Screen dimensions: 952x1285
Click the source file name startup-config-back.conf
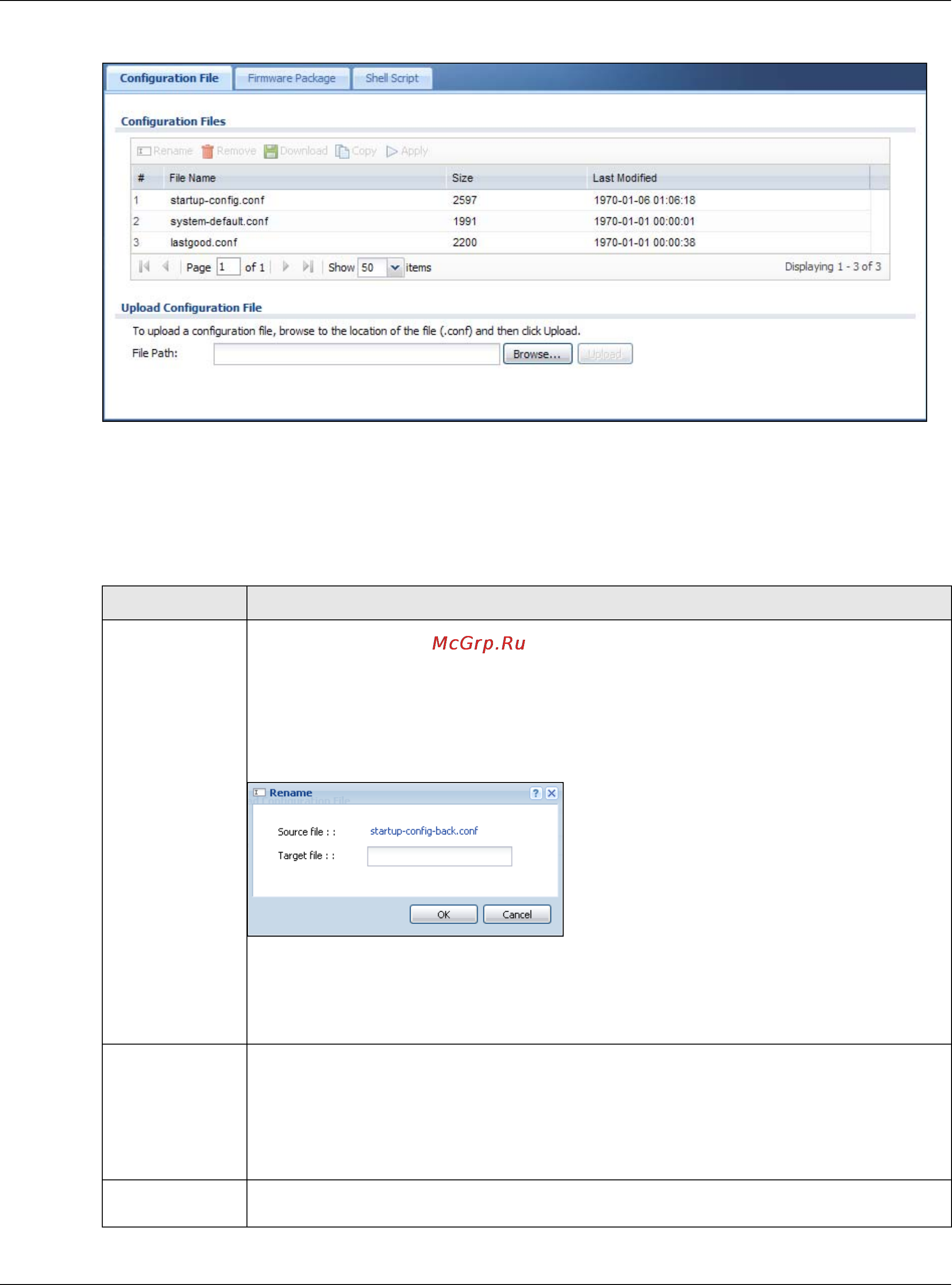pyautogui.click(x=424, y=831)
